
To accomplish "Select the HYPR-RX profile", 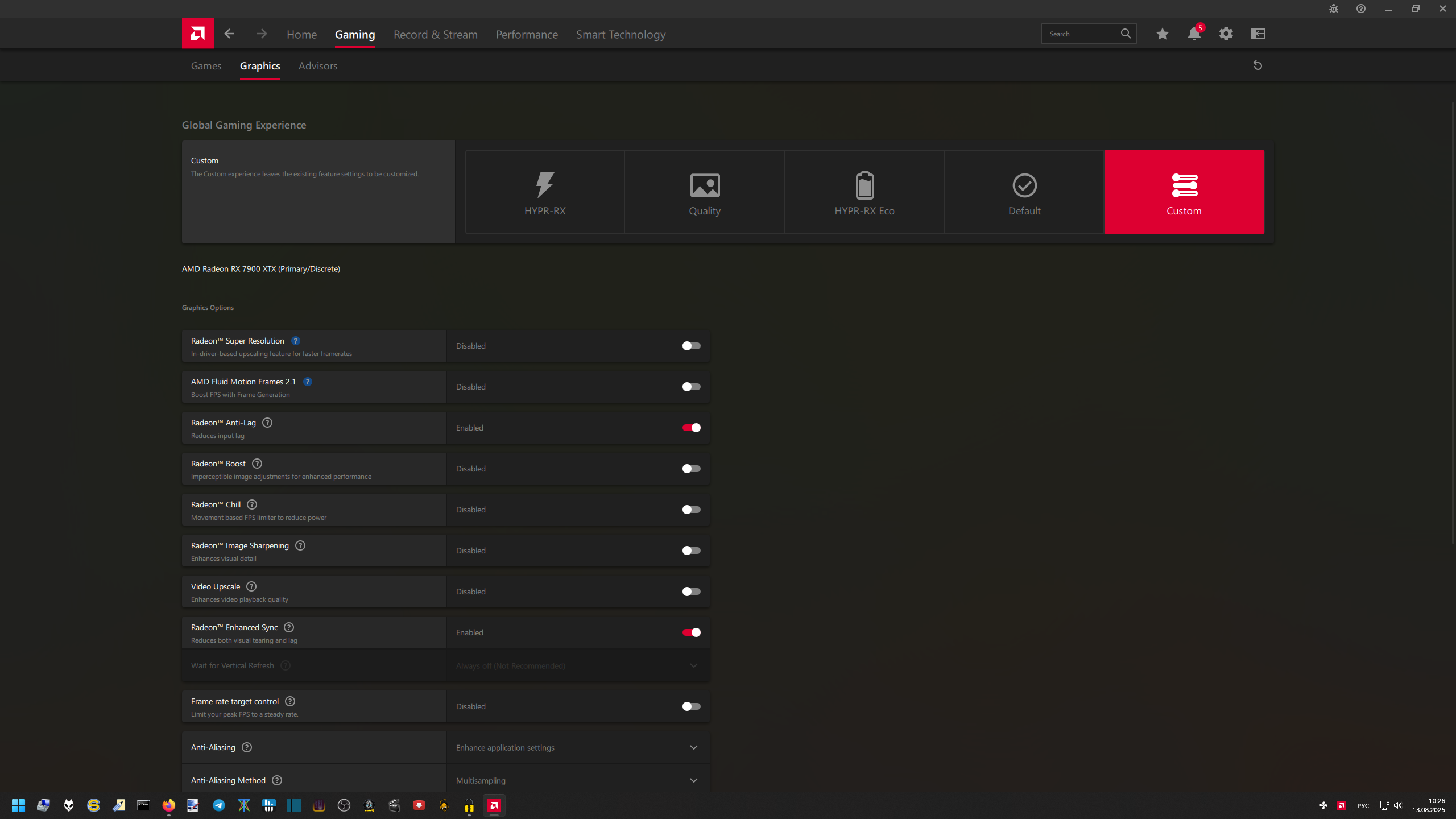I will coord(544,192).
